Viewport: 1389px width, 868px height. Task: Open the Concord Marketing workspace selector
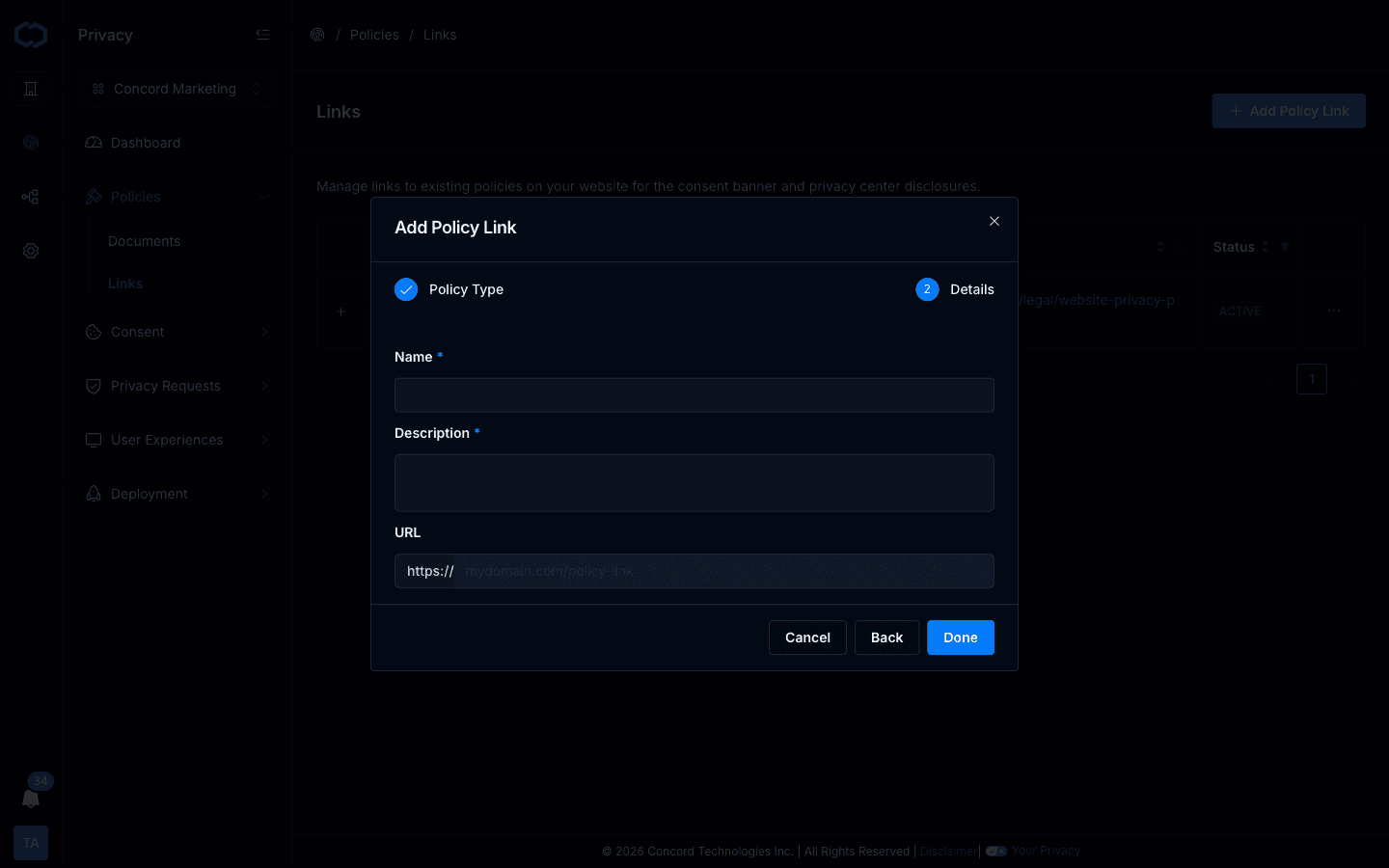point(177,88)
